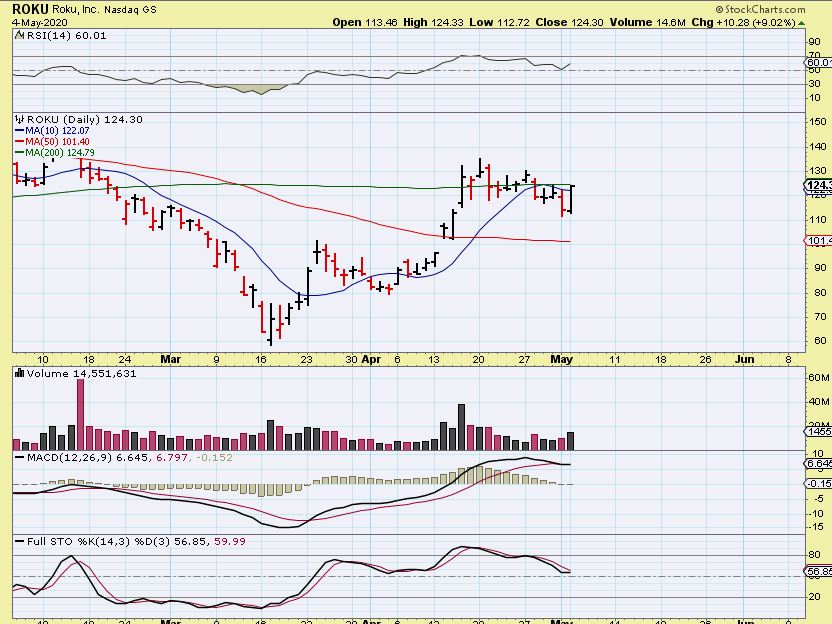Click the ROKU ticker symbol title

[x=30, y=9]
